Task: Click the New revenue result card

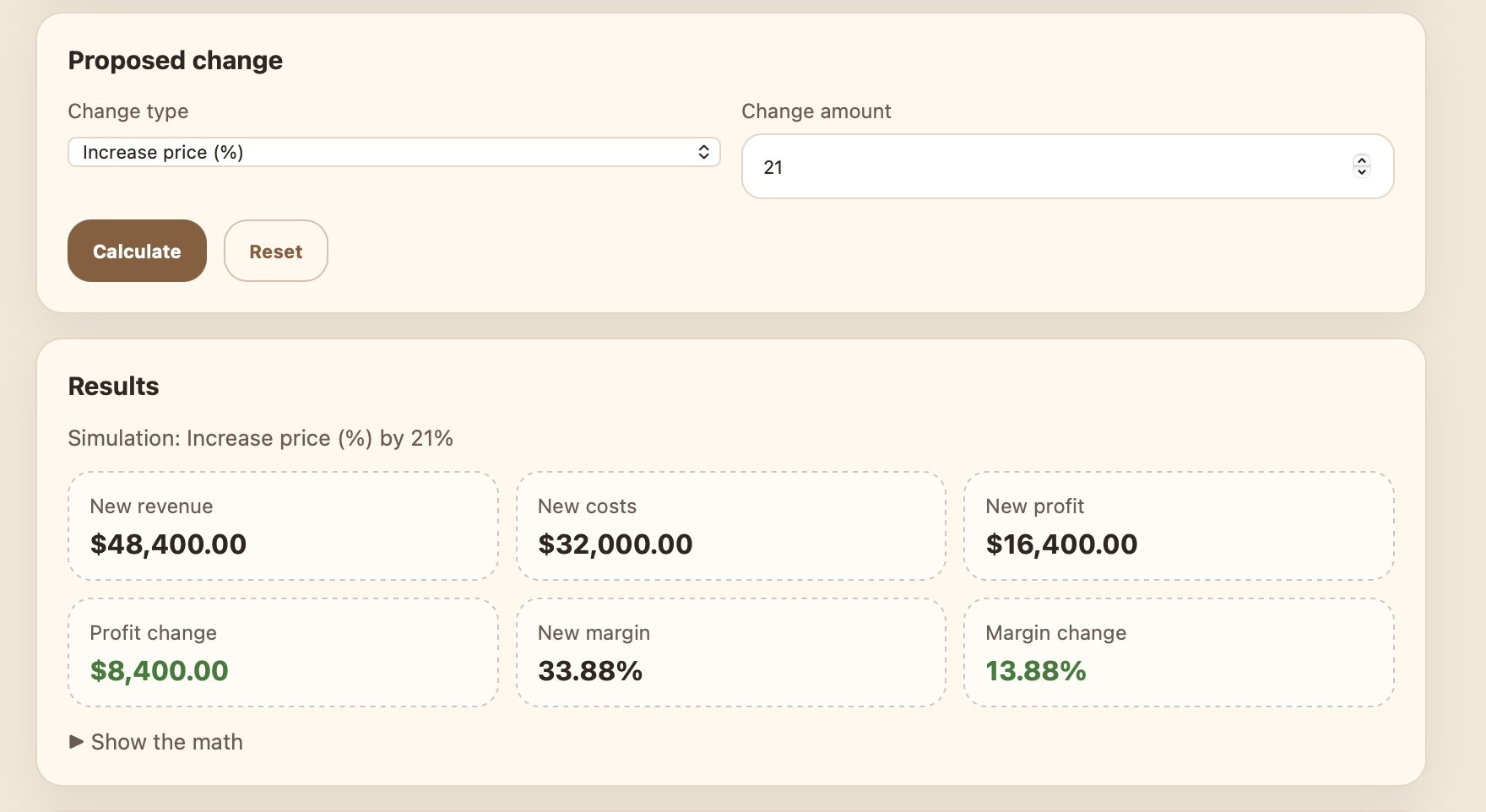Action: pos(283,525)
